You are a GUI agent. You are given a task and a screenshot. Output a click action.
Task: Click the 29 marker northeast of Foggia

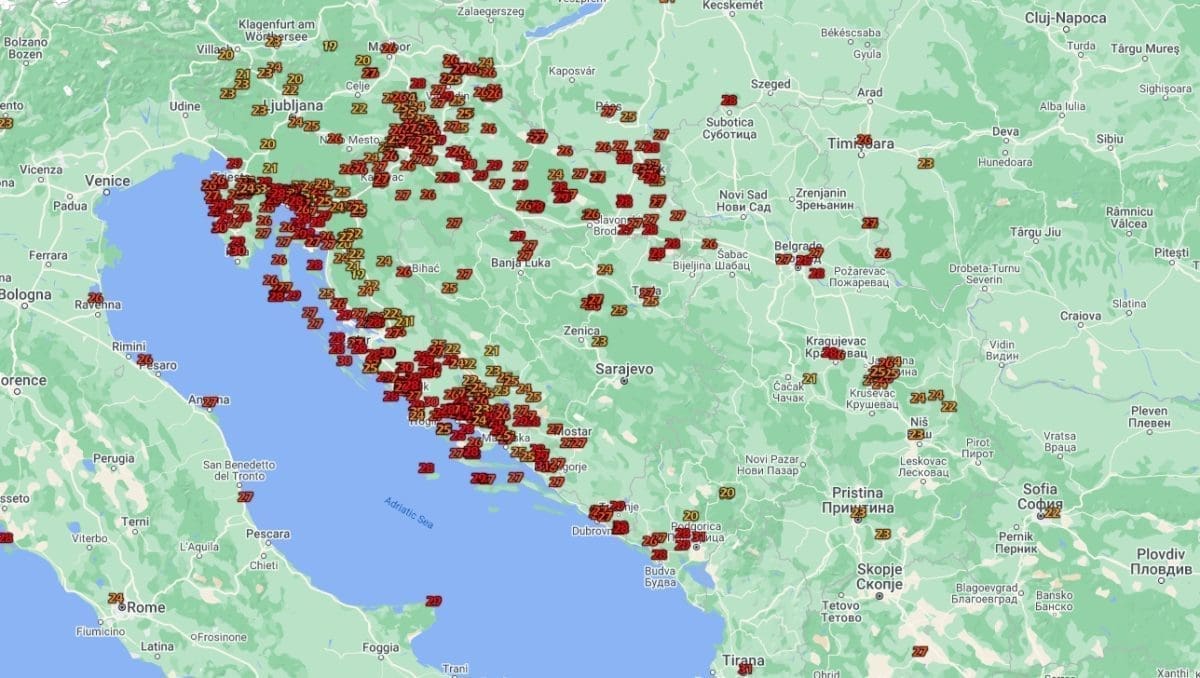433,601
